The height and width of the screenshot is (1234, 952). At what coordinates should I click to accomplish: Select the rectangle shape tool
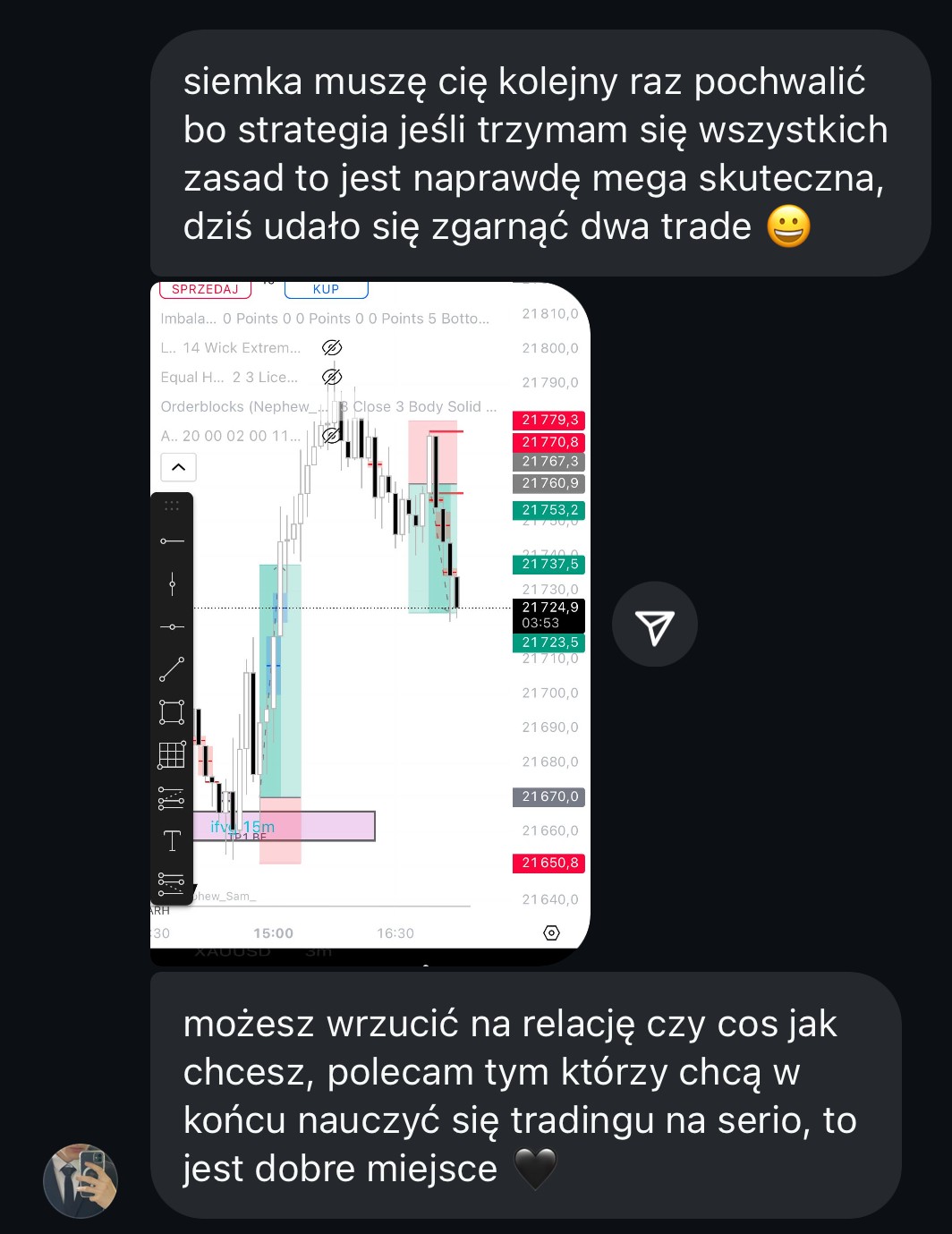[172, 712]
